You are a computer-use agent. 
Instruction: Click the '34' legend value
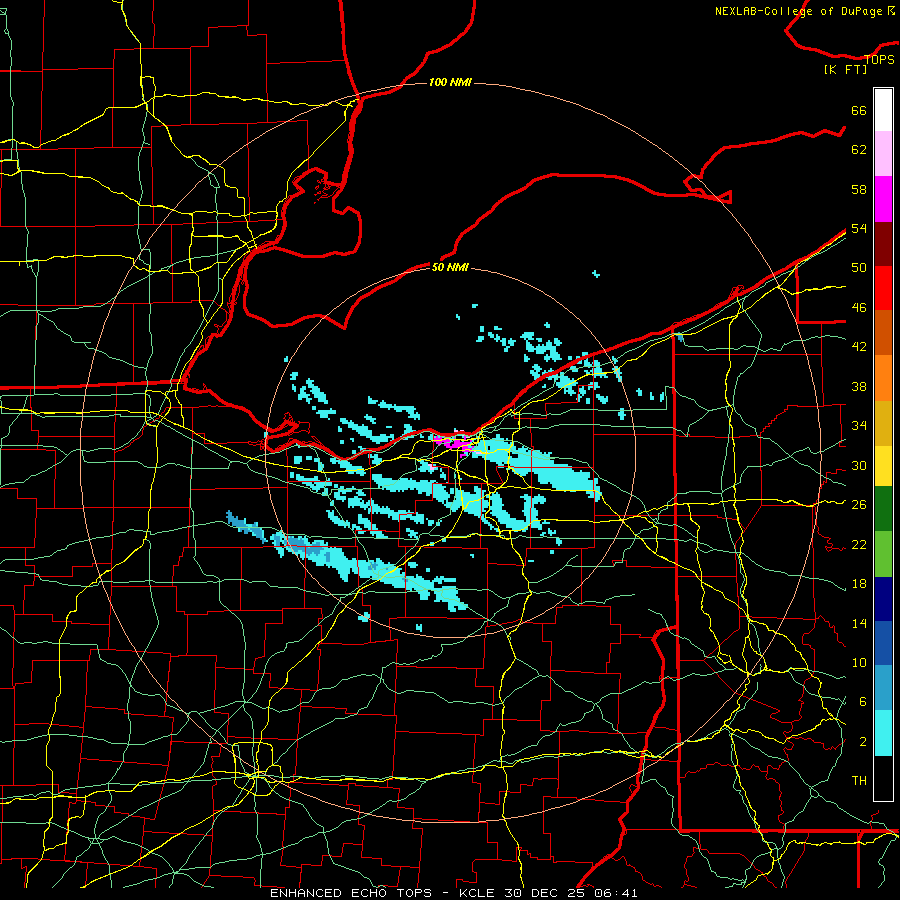click(x=859, y=426)
